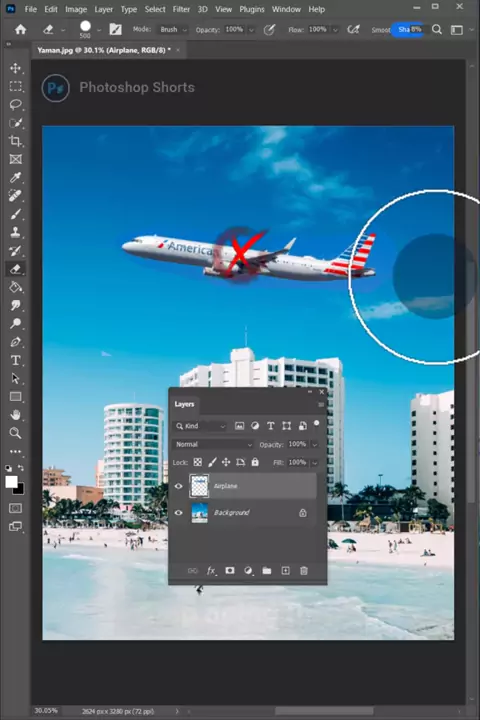Toggle lock transparent pixels
The height and width of the screenshot is (720, 480).
click(x=198, y=462)
